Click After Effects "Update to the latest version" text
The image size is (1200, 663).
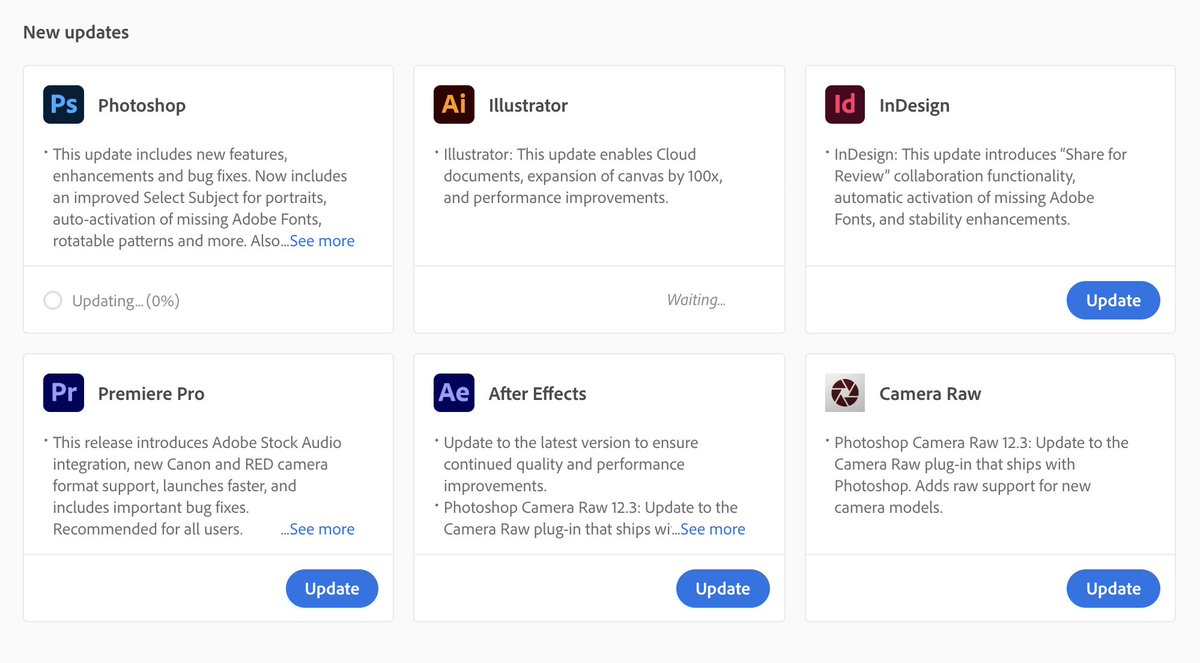[571, 464]
